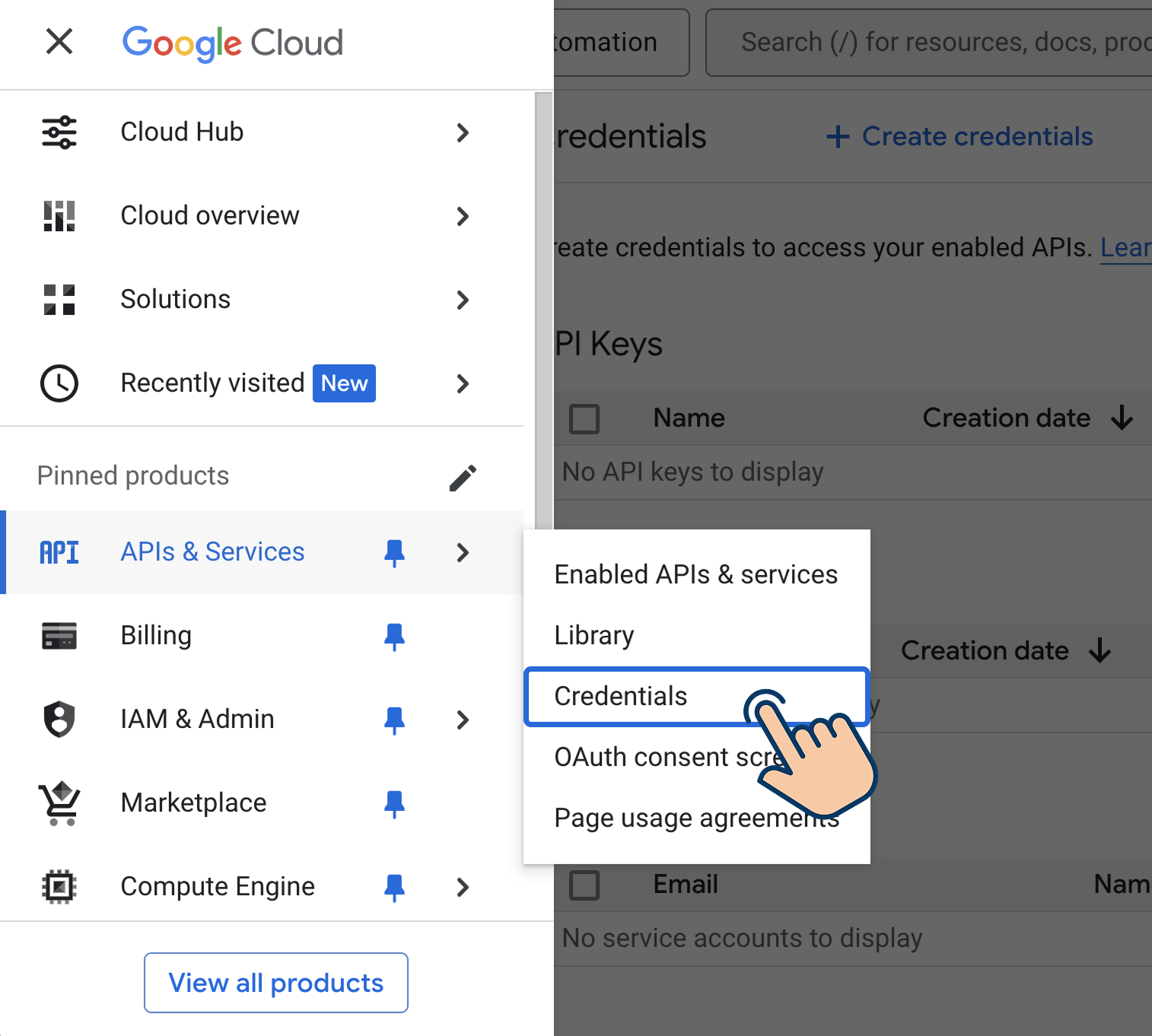The image size is (1152, 1036).
Task: Click the Cloud Hub sliders icon
Action: 59,132
